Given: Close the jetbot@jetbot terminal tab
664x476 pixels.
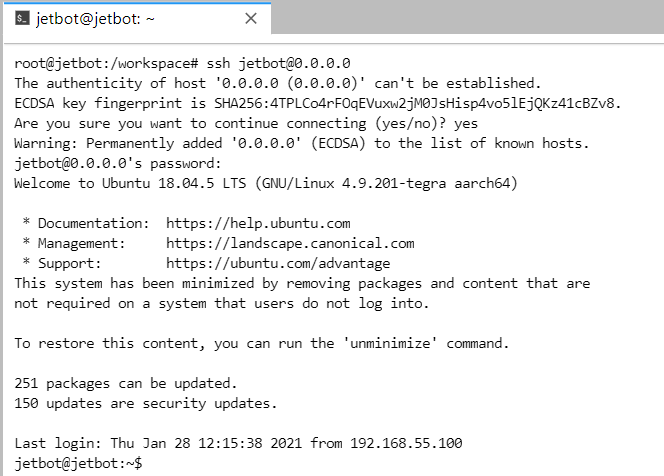Looking at the screenshot, I should click(x=251, y=18).
